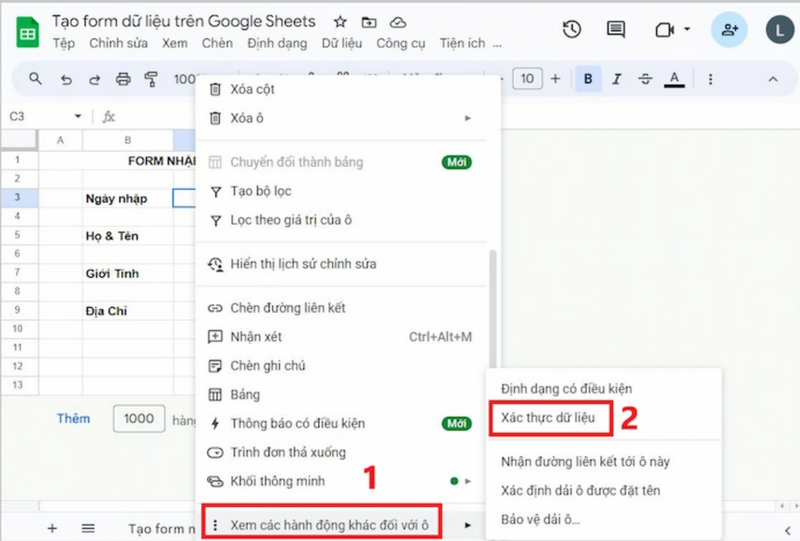Select the paint format tool

click(151, 79)
